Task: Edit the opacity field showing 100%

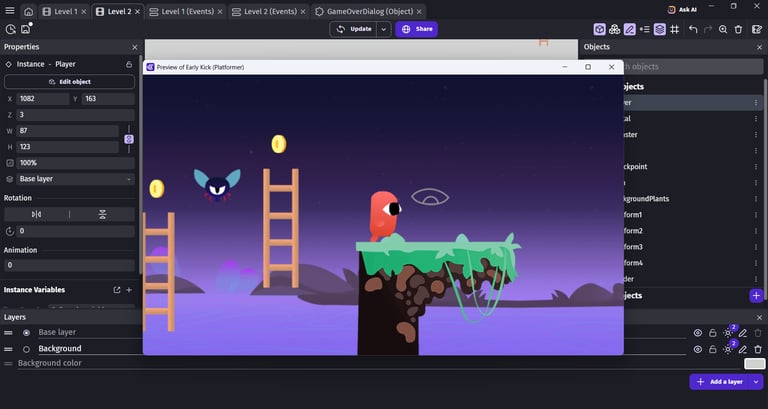Action: (x=75, y=163)
